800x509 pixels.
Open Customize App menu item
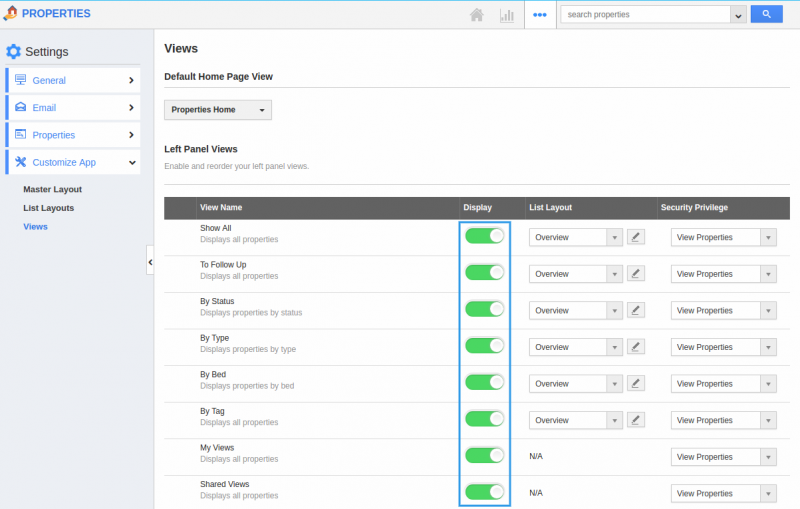pyautogui.click(x=73, y=162)
